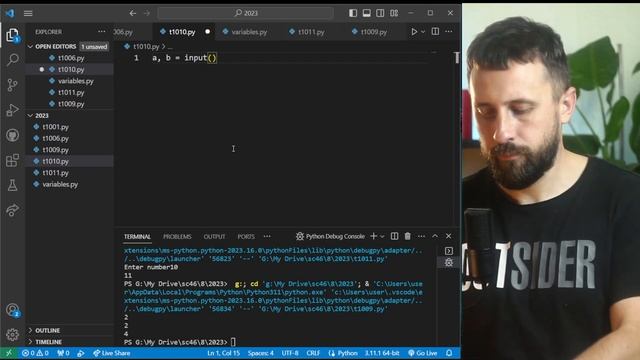Open the remote window indicator
The image size is (640, 360).
tap(9, 353)
